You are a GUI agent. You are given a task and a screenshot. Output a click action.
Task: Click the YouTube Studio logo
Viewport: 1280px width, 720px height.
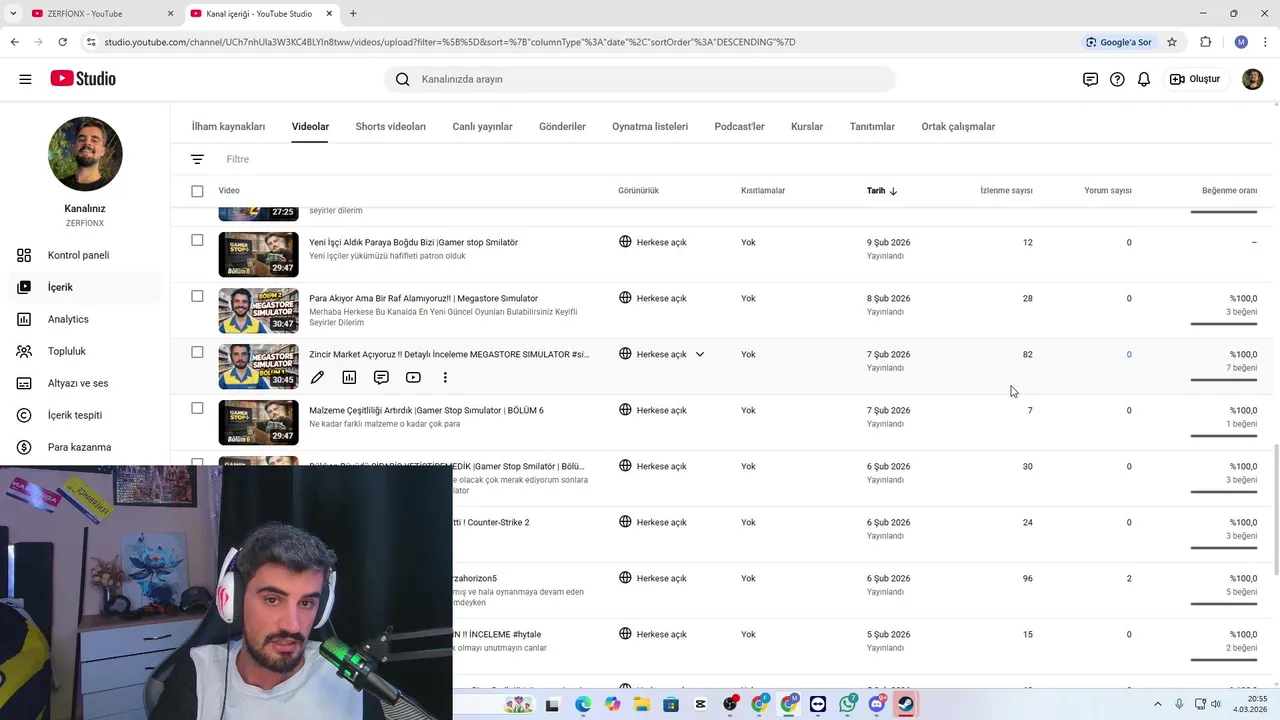83,79
